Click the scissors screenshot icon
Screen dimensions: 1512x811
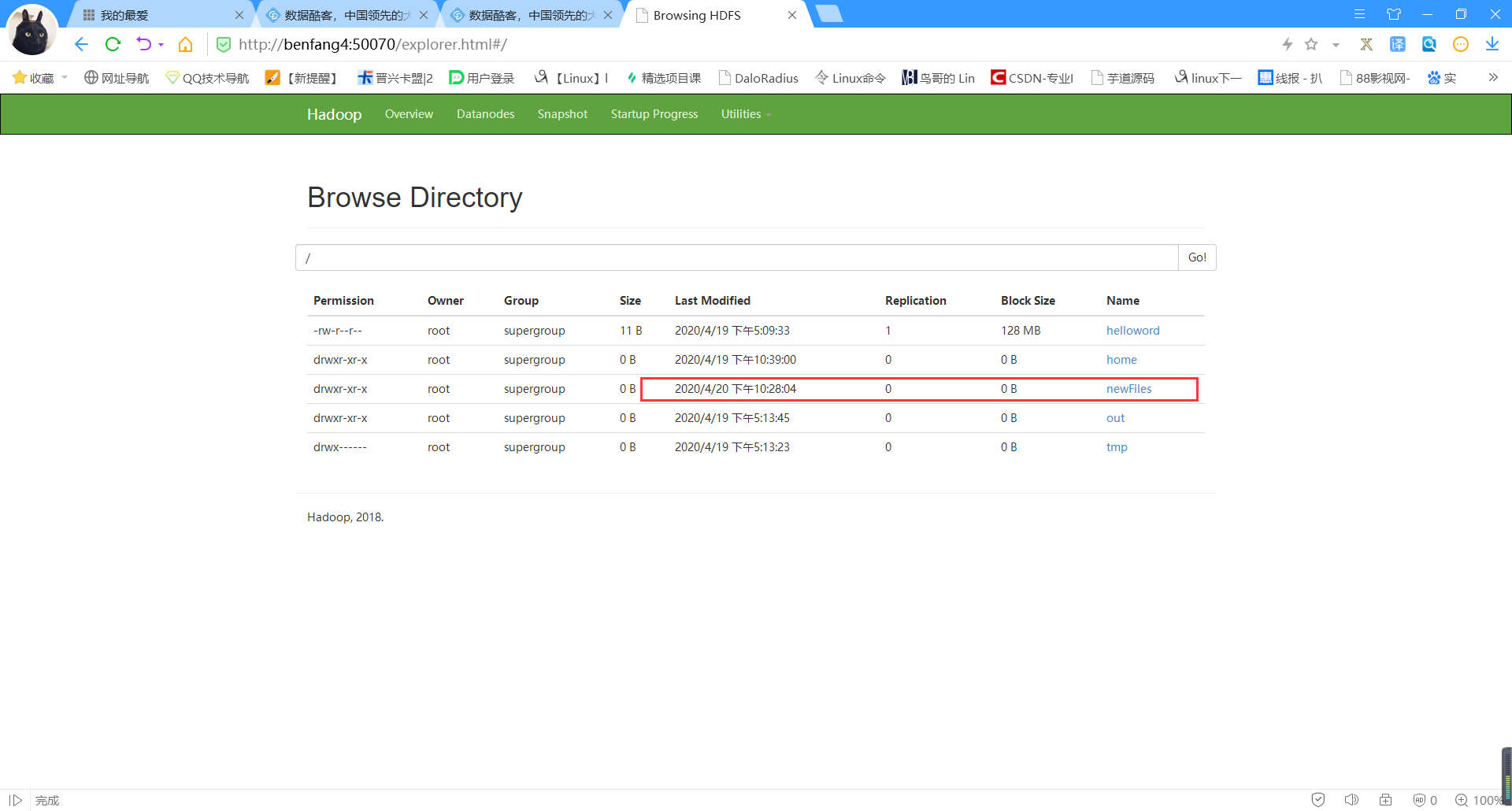click(1366, 44)
